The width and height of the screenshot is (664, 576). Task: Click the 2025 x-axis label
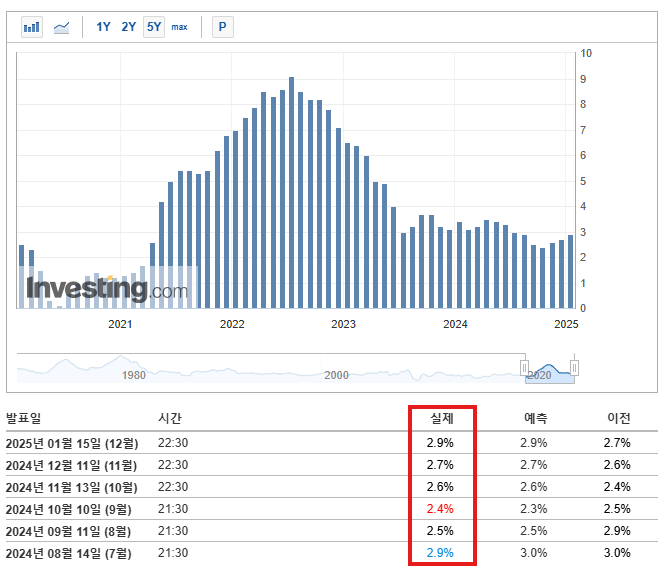[x=566, y=324]
